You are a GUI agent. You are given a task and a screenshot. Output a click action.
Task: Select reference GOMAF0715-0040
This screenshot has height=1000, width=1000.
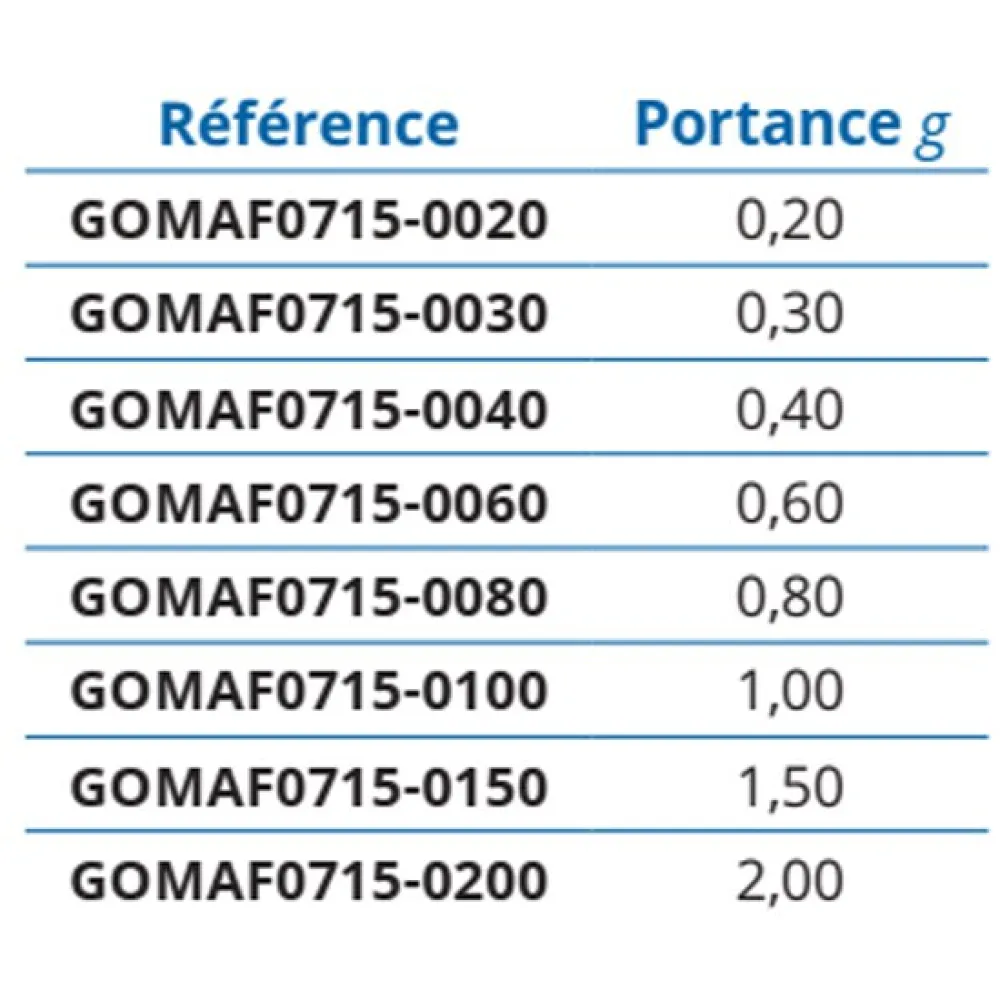310,410
